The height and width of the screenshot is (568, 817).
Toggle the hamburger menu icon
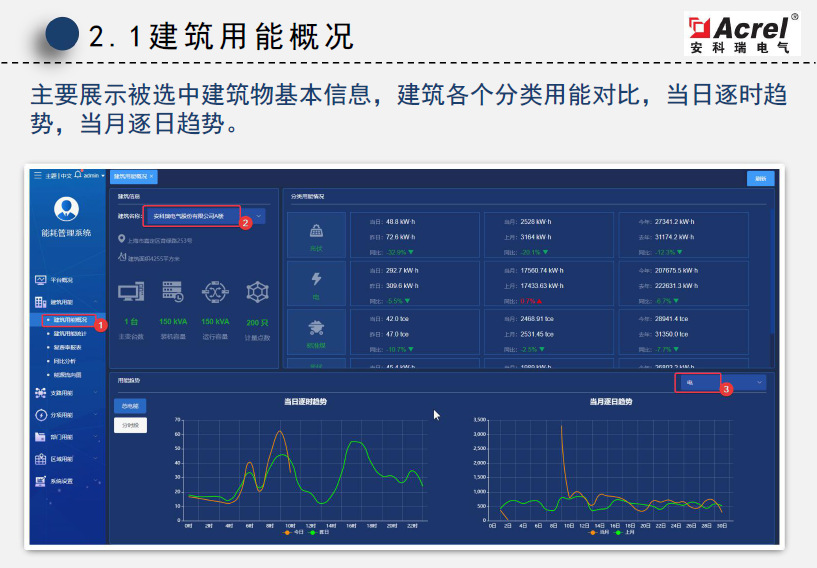(x=38, y=176)
